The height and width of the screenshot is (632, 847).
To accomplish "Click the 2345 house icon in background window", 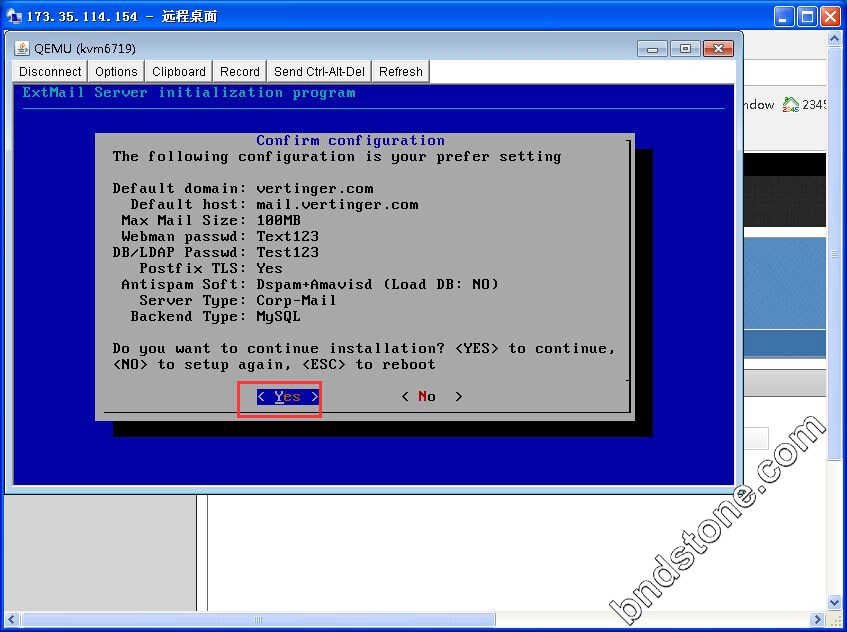I will coord(790,104).
